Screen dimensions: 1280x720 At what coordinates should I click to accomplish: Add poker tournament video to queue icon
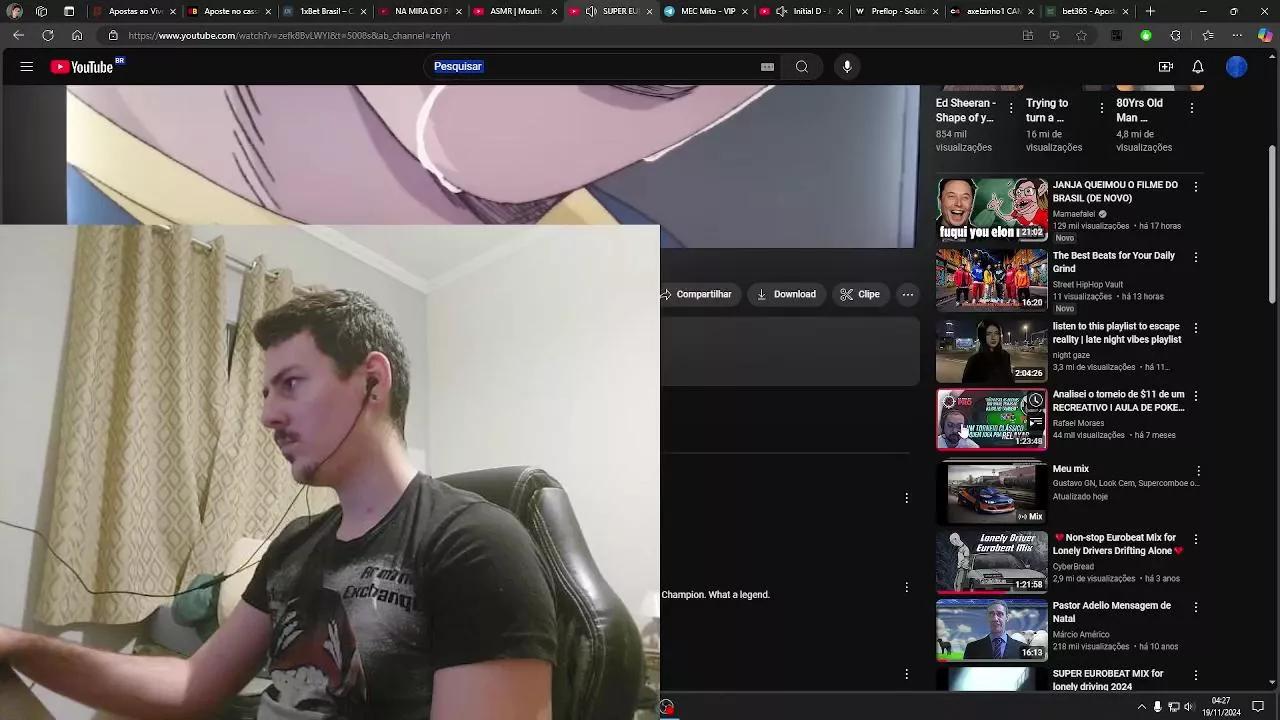(1035, 422)
